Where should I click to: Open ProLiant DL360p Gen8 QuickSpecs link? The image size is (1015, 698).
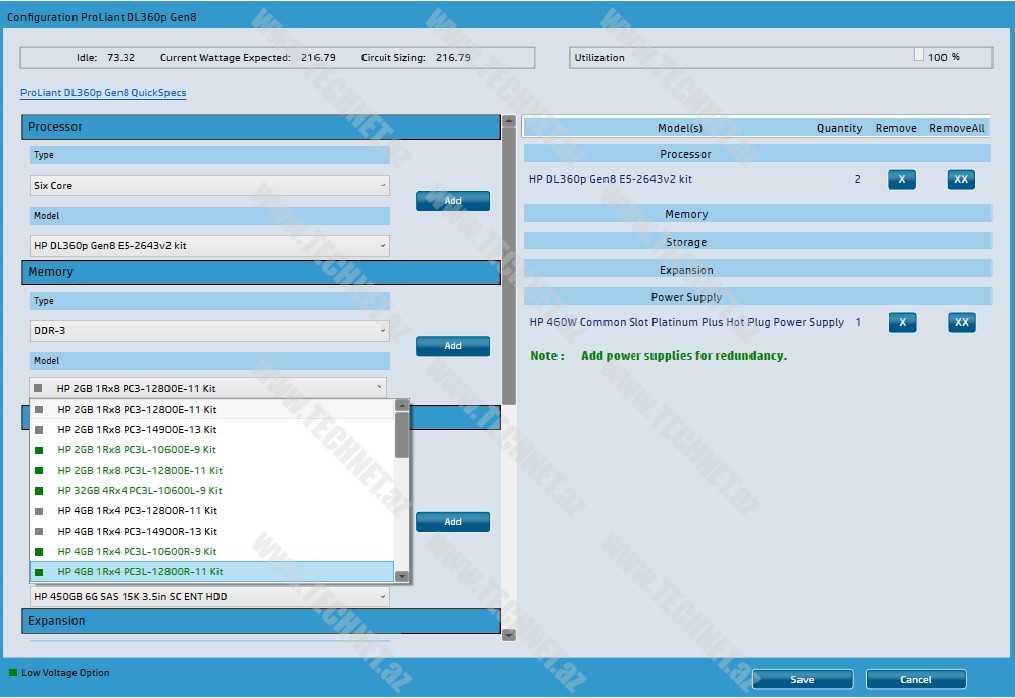(103, 93)
